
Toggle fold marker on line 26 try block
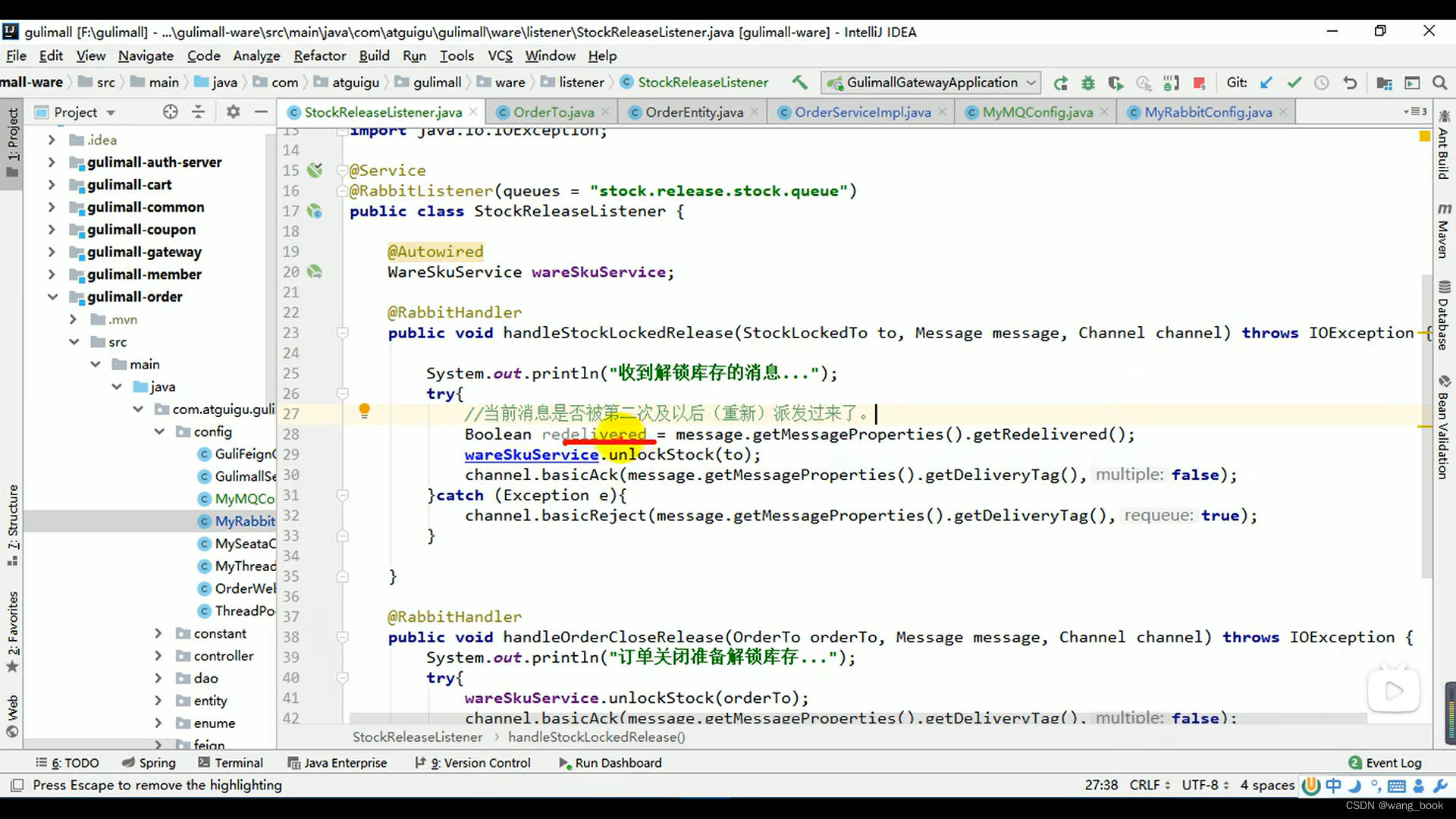(343, 394)
